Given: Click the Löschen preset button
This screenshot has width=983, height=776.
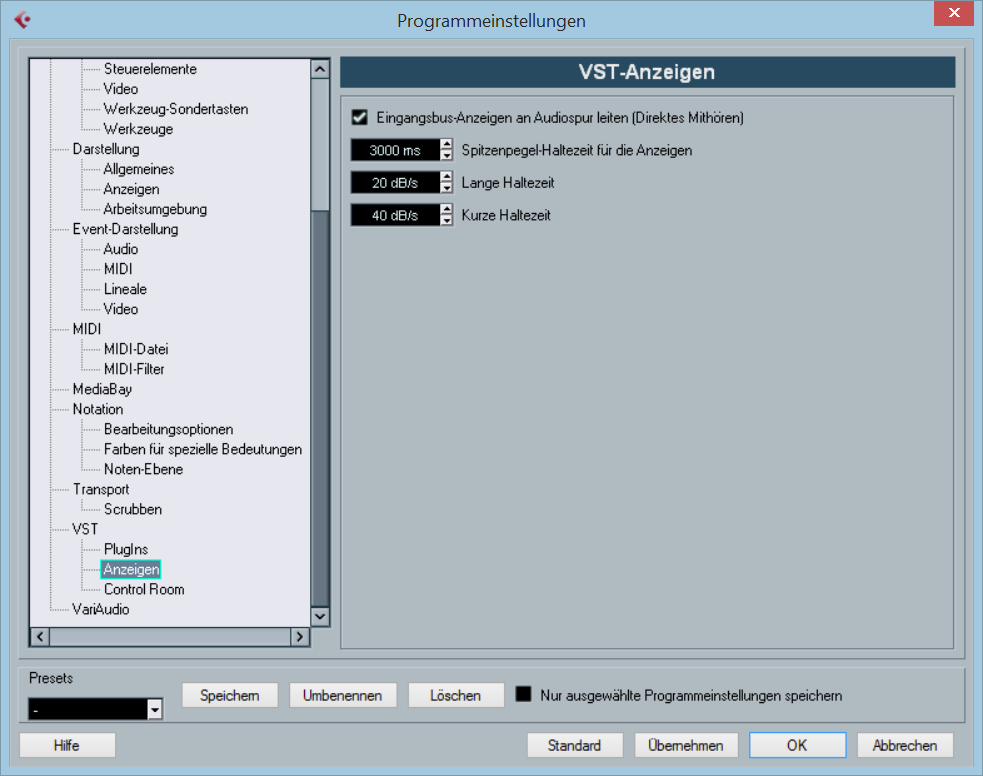Looking at the screenshot, I should point(456,695).
